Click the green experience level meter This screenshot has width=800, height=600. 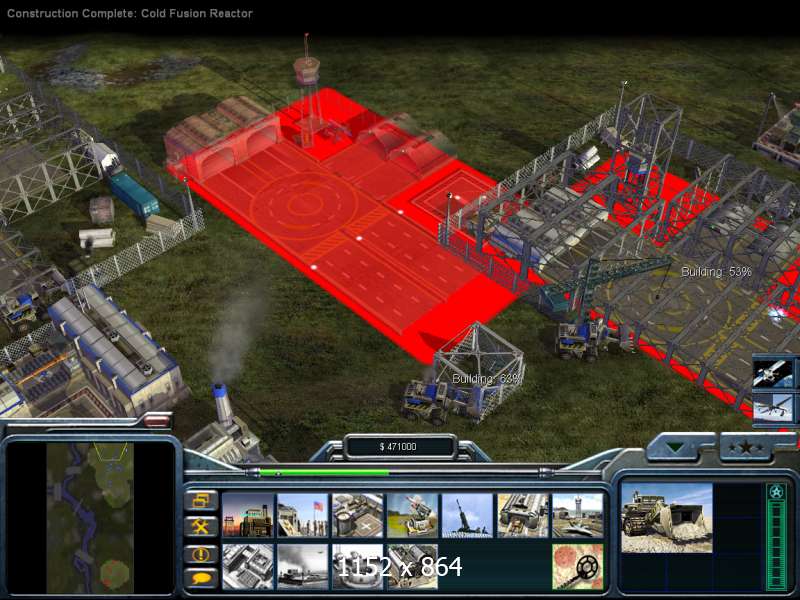pos(777,545)
